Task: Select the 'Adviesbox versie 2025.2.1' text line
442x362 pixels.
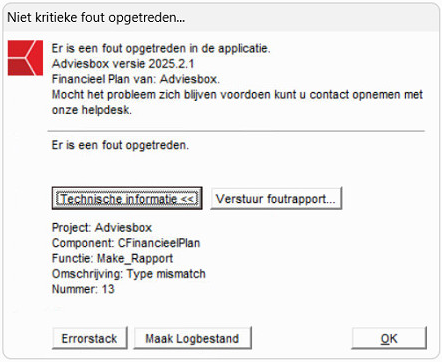Action: [123, 63]
